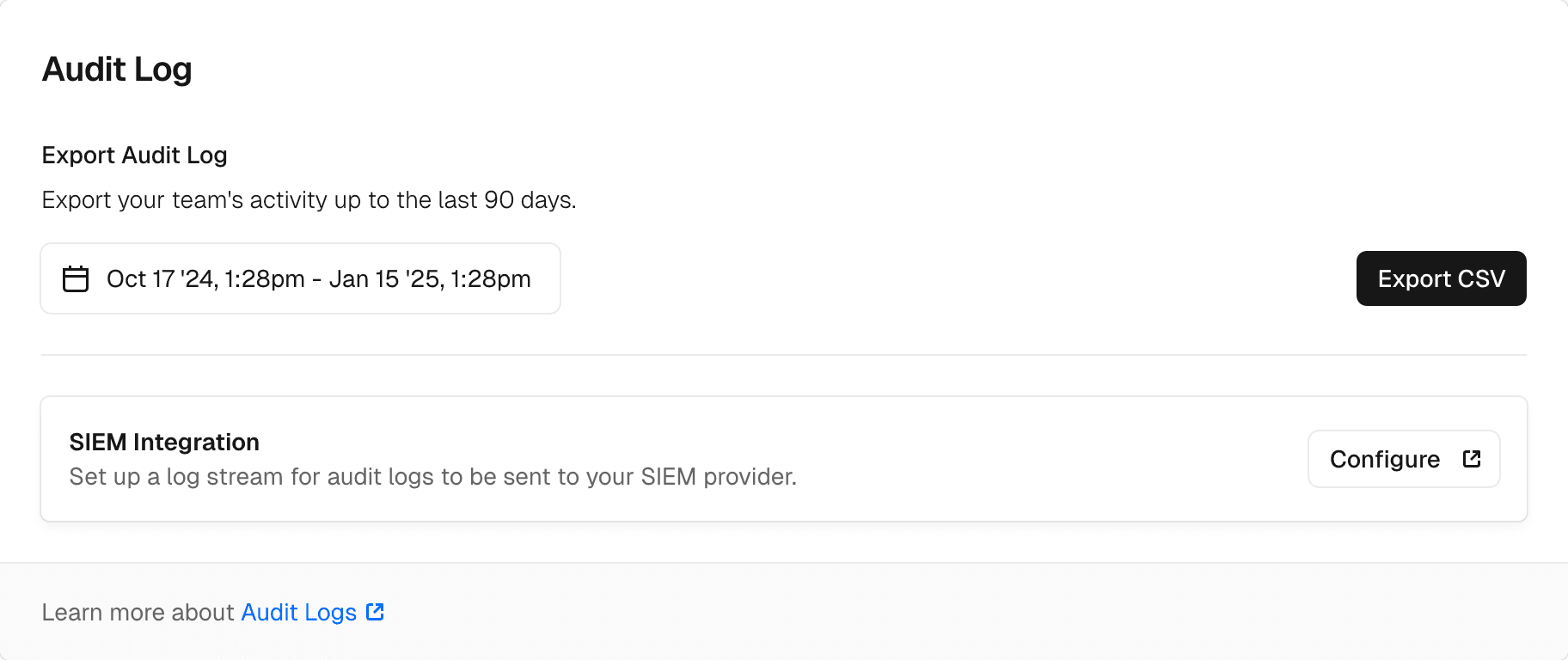The height and width of the screenshot is (660, 1568).
Task: Open the date range picker showing Oct 17 '24
Action: (x=300, y=278)
